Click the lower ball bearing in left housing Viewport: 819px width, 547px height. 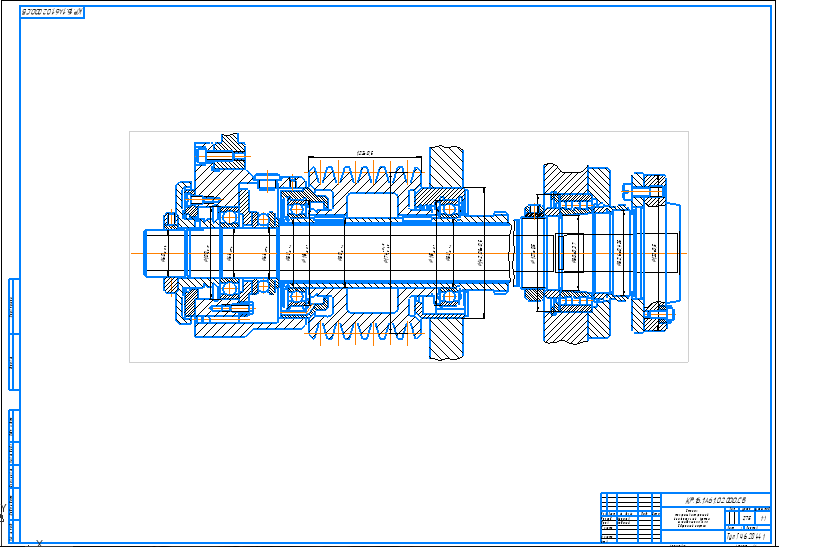[230, 289]
